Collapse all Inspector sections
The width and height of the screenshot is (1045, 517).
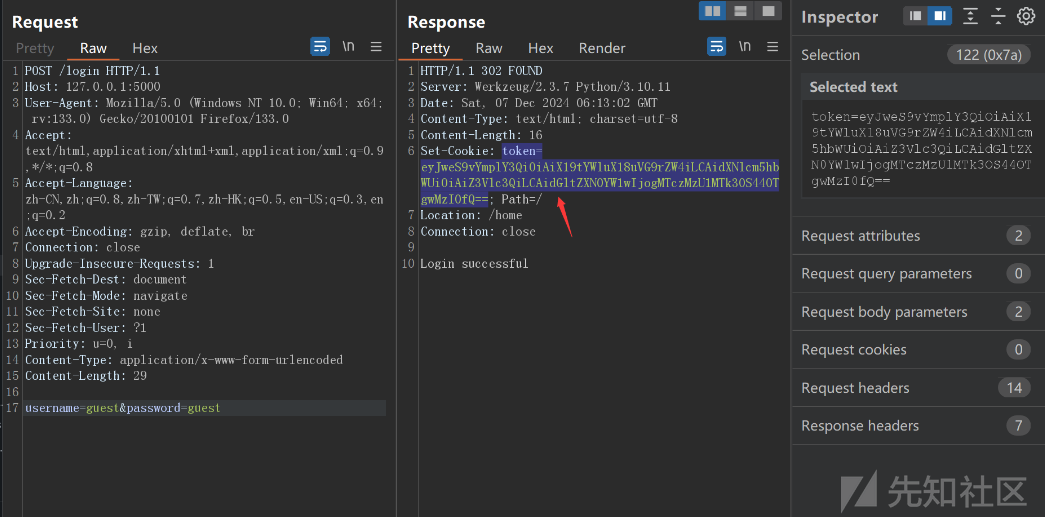point(997,16)
